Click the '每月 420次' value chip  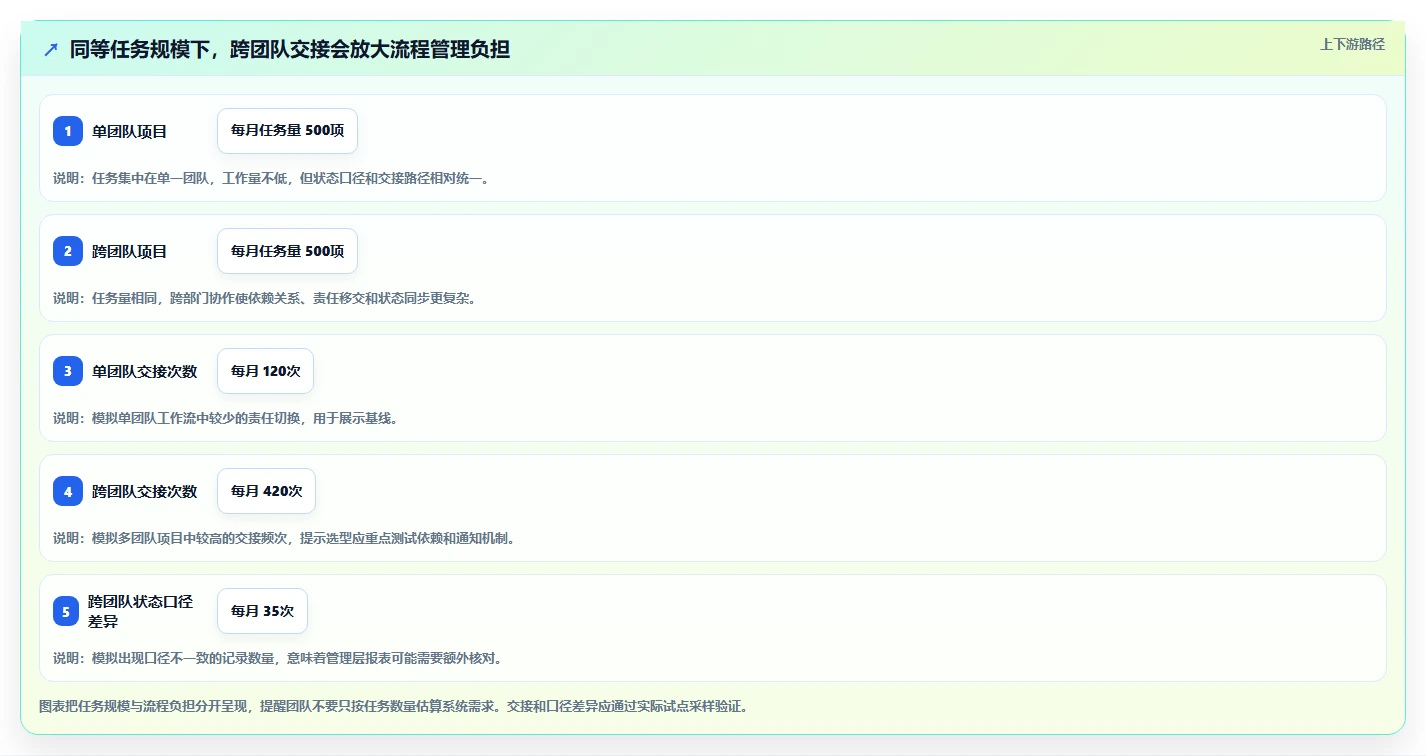pos(266,491)
